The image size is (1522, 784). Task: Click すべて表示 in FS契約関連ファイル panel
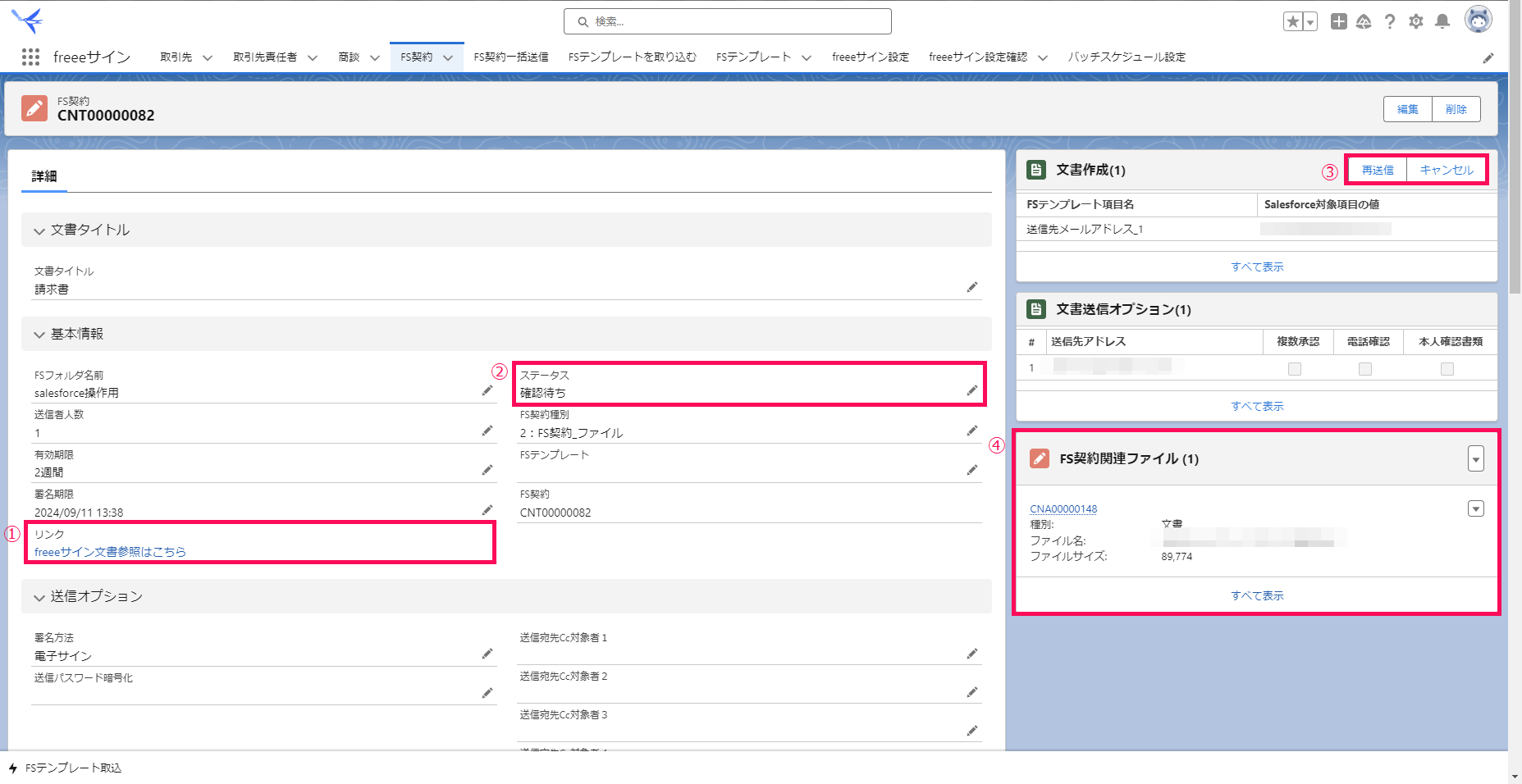tap(1257, 595)
